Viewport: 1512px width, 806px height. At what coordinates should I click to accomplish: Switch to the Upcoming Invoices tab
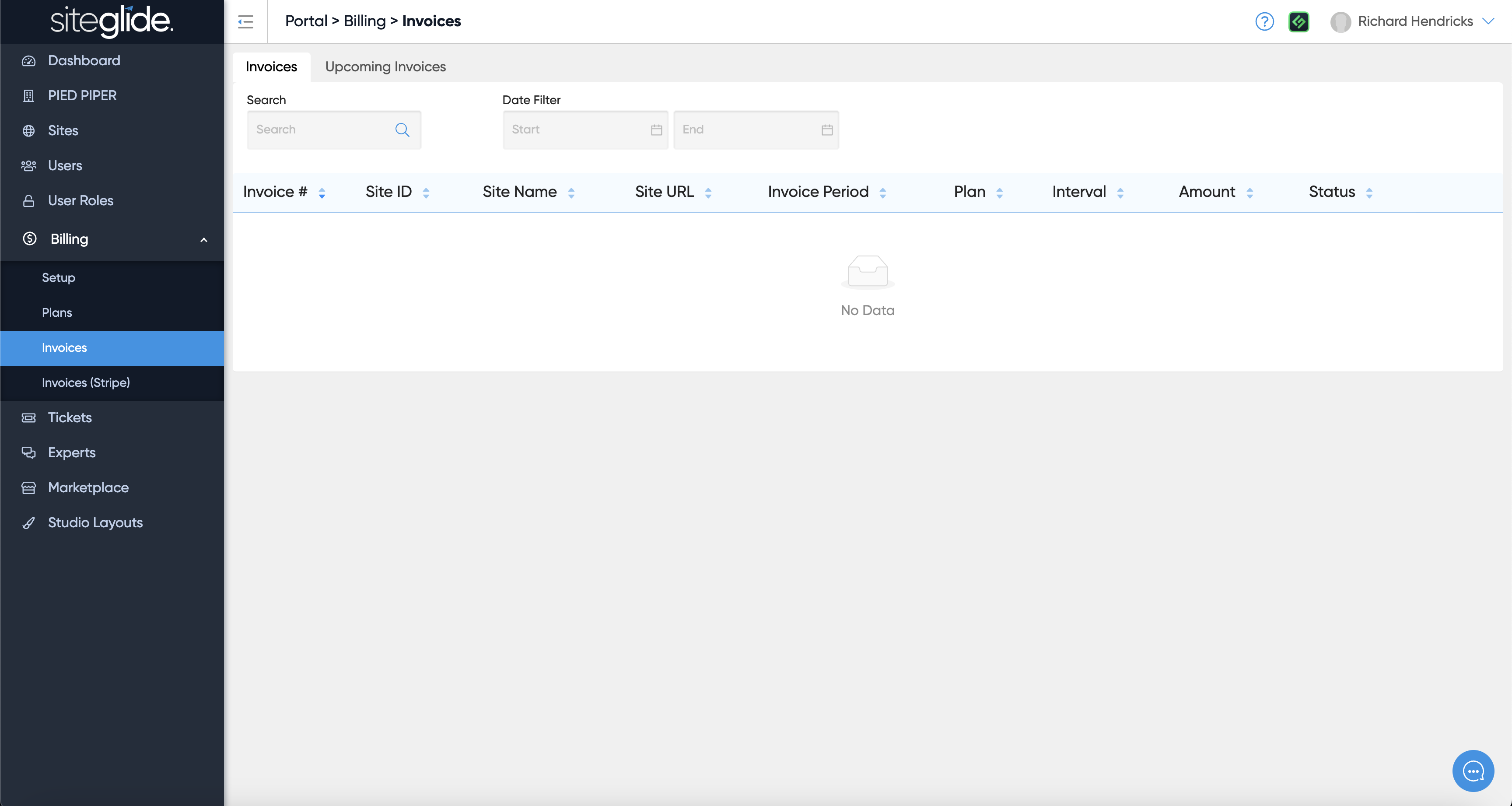coord(385,67)
